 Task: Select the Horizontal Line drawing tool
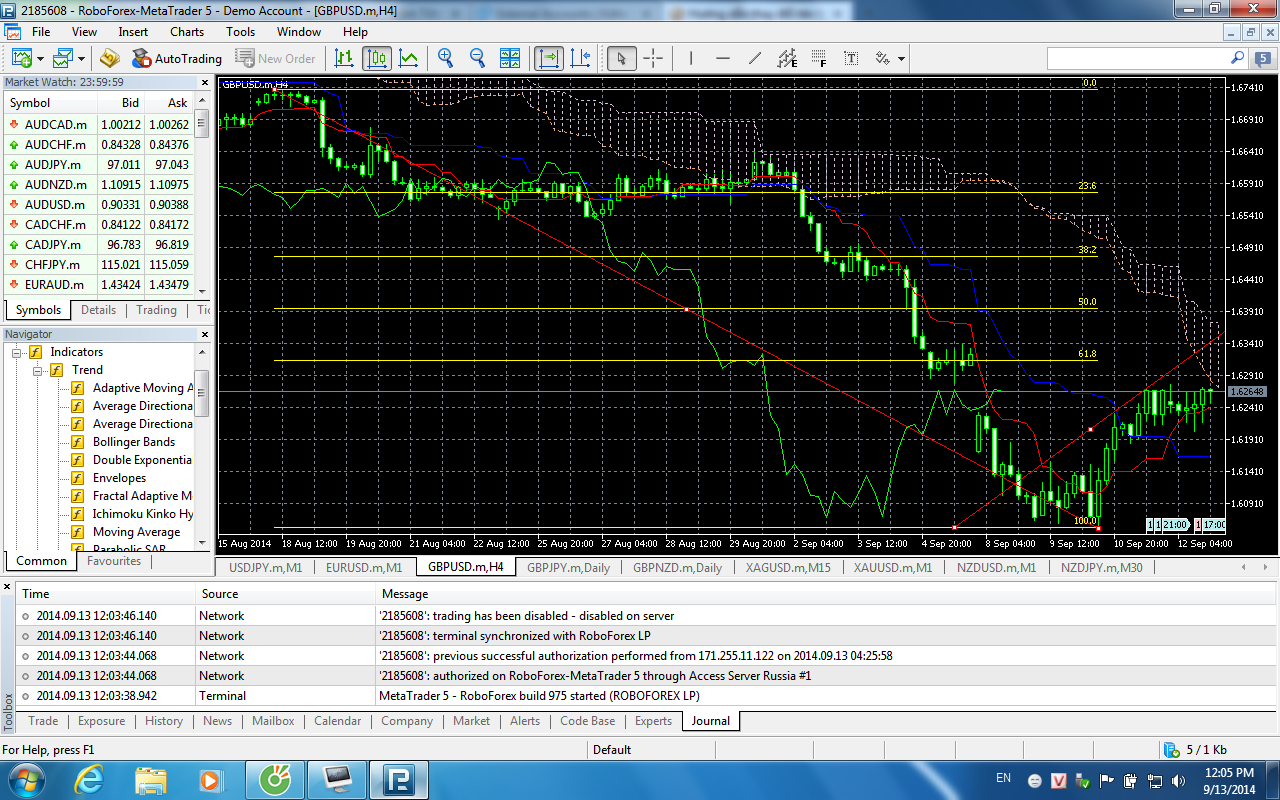[722, 58]
